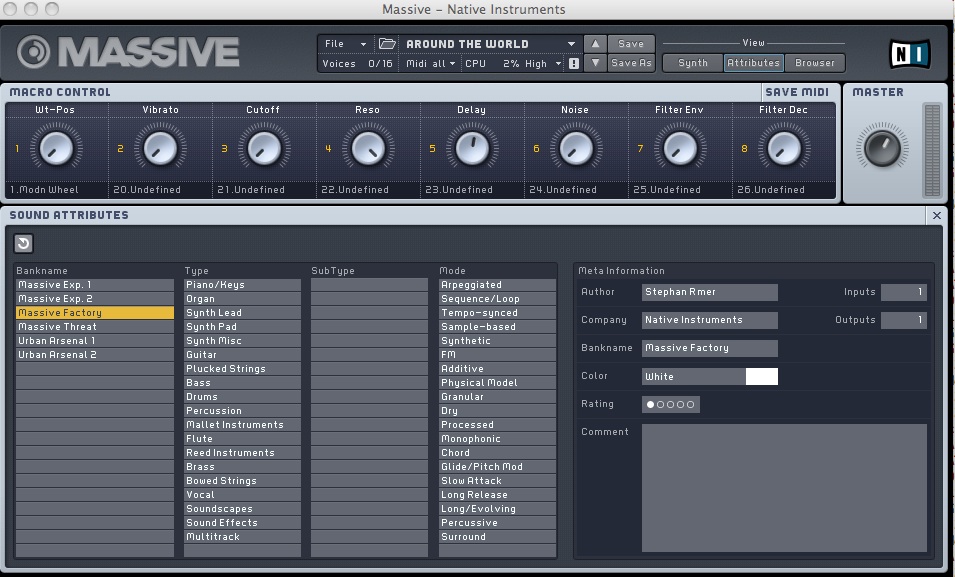
Task: Click the white color swatch
Action: (x=761, y=377)
